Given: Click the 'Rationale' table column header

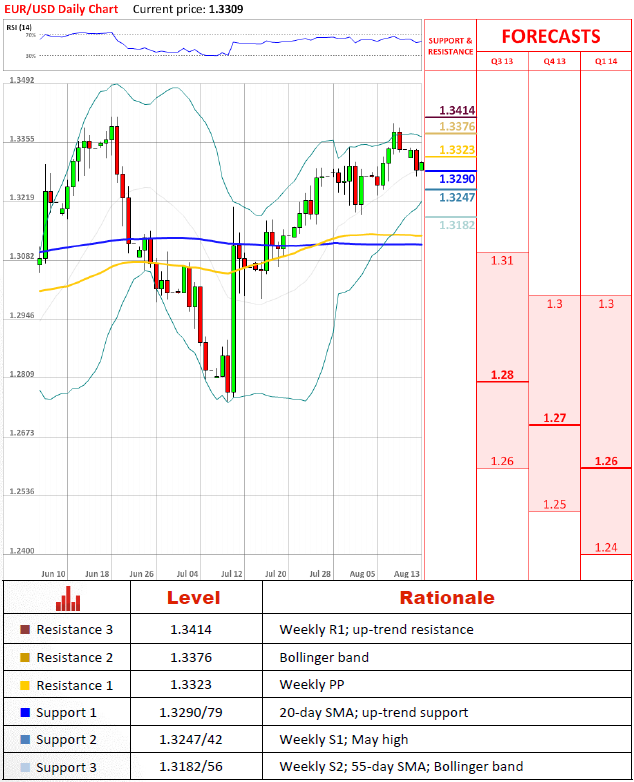Looking at the screenshot, I should [447, 598].
